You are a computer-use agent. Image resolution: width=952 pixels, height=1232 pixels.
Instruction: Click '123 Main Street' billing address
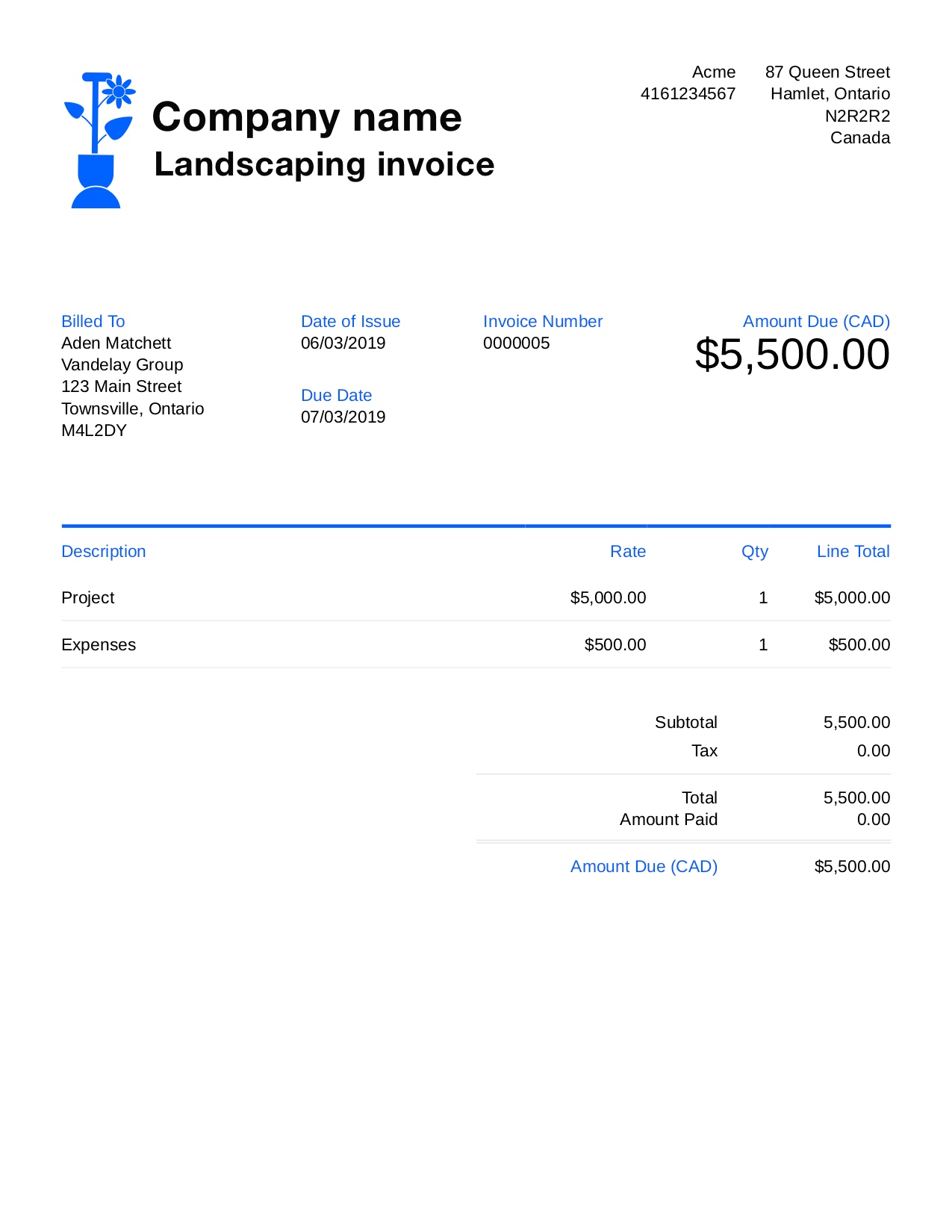pyautogui.click(x=122, y=386)
